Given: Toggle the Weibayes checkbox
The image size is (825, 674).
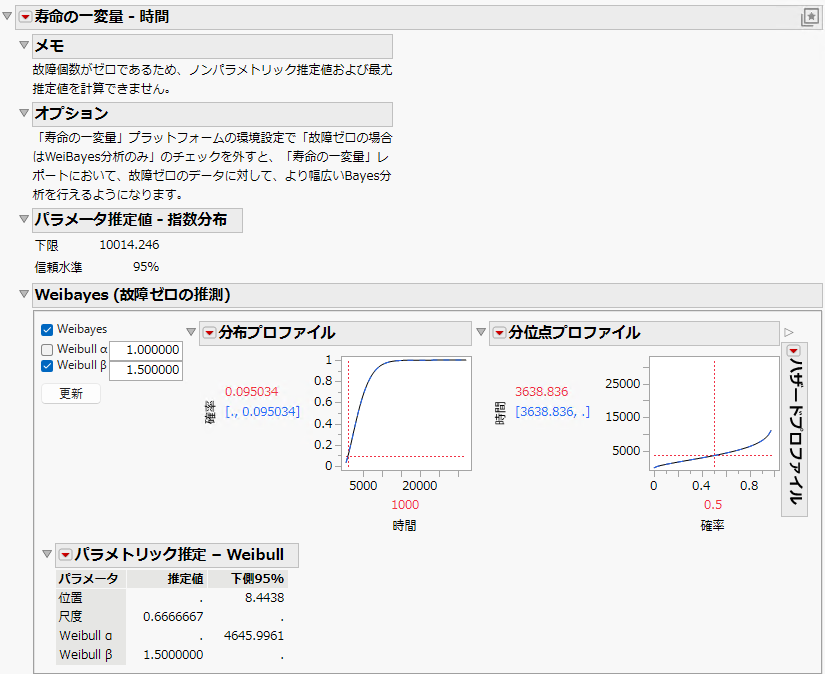Looking at the screenshot, I should click(47, 330).
